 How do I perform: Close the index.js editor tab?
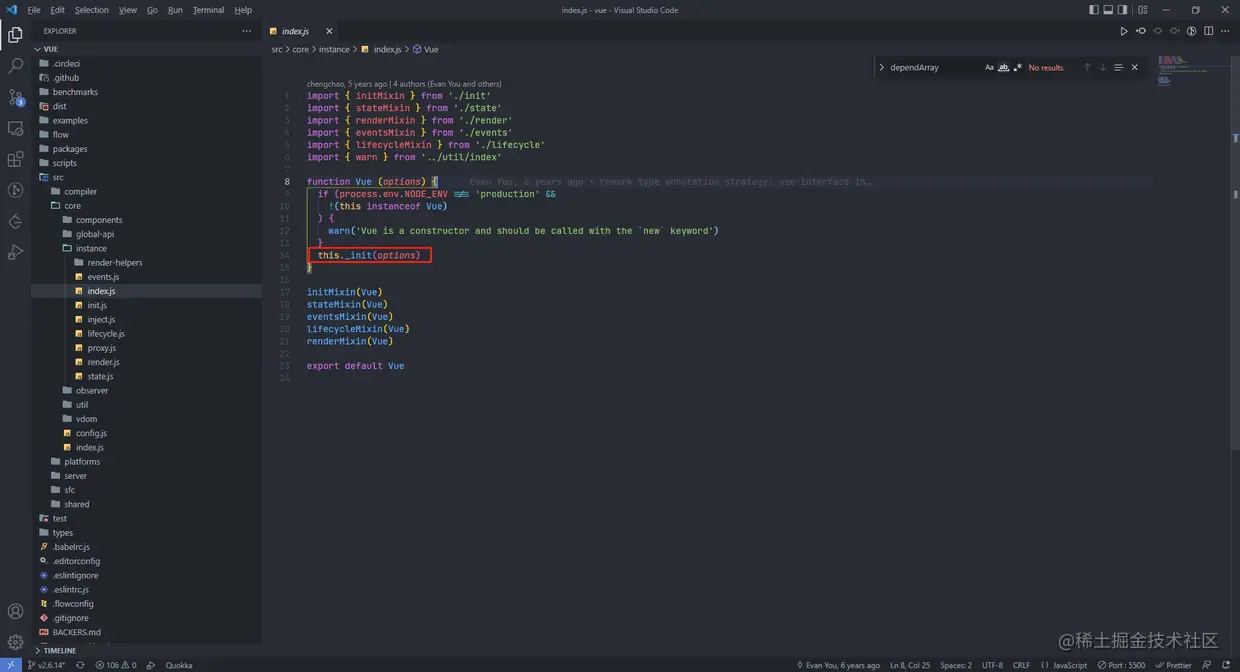click(x=329, y=31)
